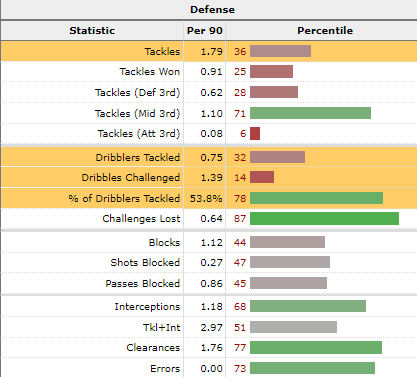
Task: Select the Blocks statistic label
Action: click(x=164, y=242)
